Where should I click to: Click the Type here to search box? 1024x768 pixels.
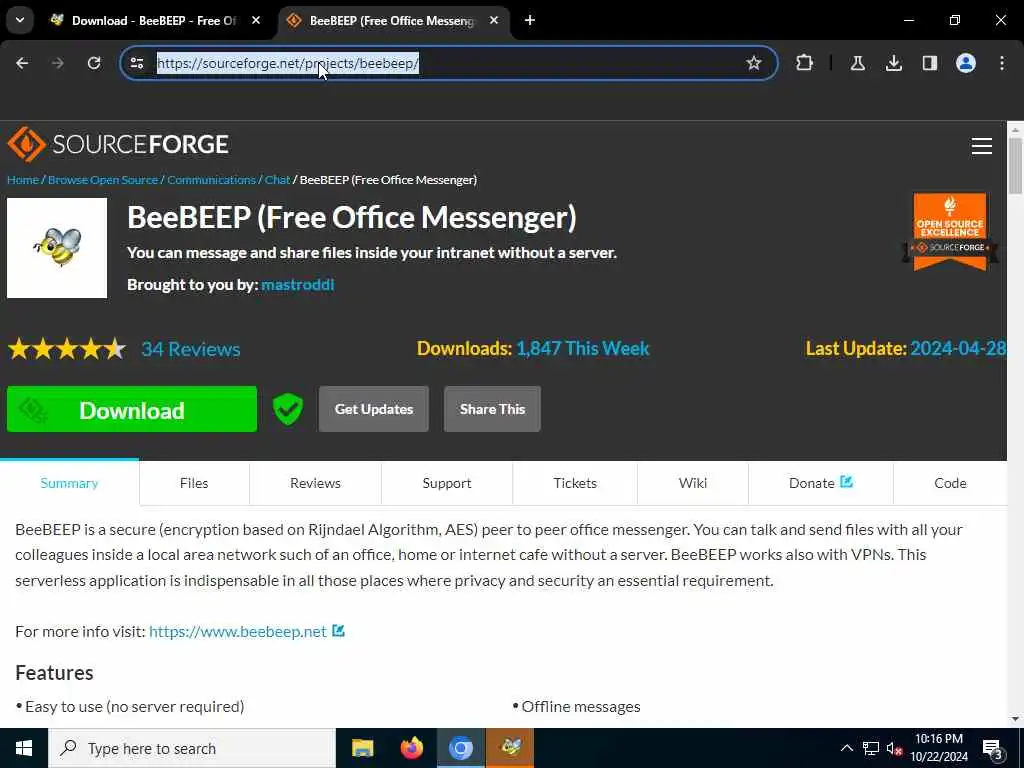(192, 748)
